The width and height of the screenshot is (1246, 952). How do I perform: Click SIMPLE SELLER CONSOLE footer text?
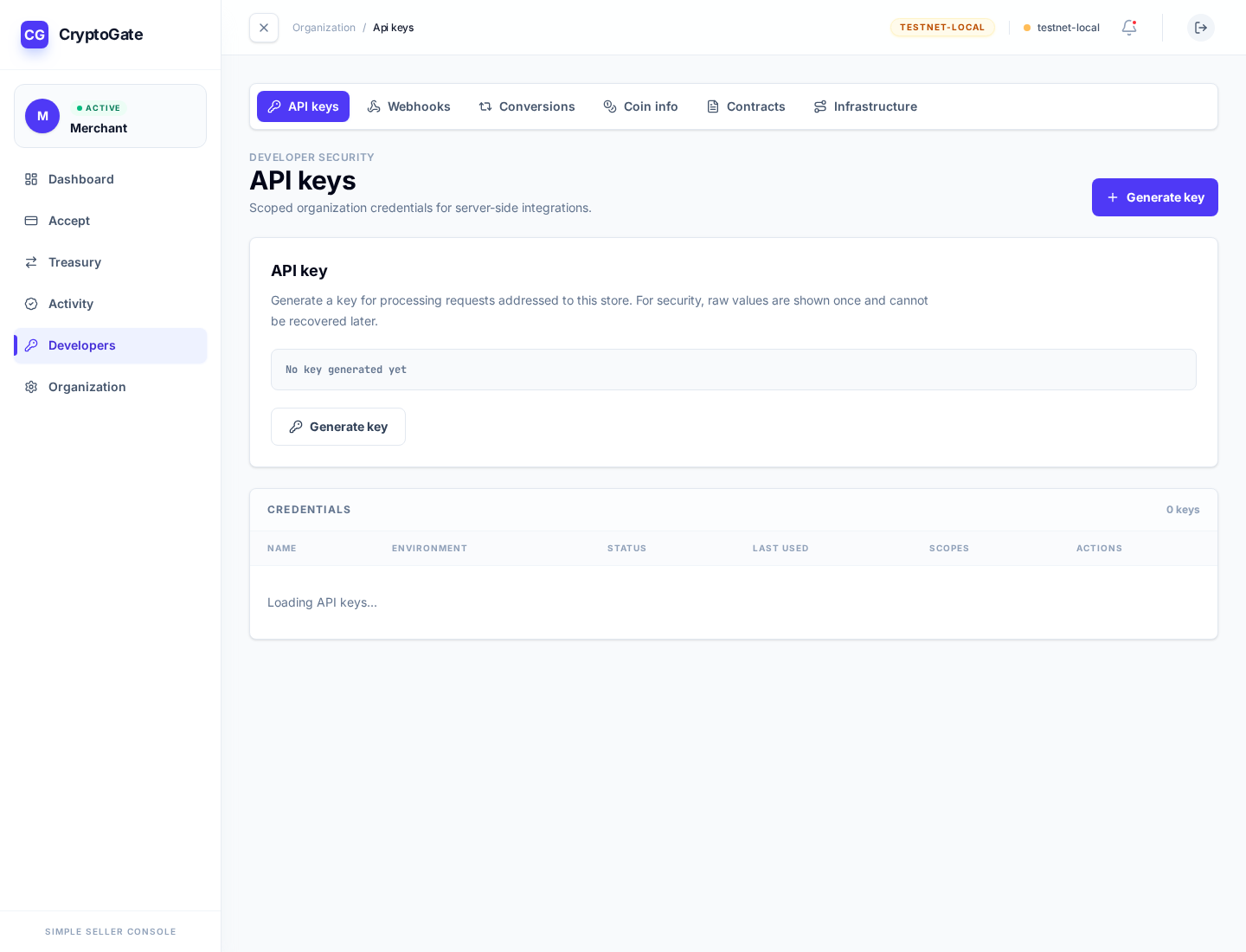click(111, 932)
